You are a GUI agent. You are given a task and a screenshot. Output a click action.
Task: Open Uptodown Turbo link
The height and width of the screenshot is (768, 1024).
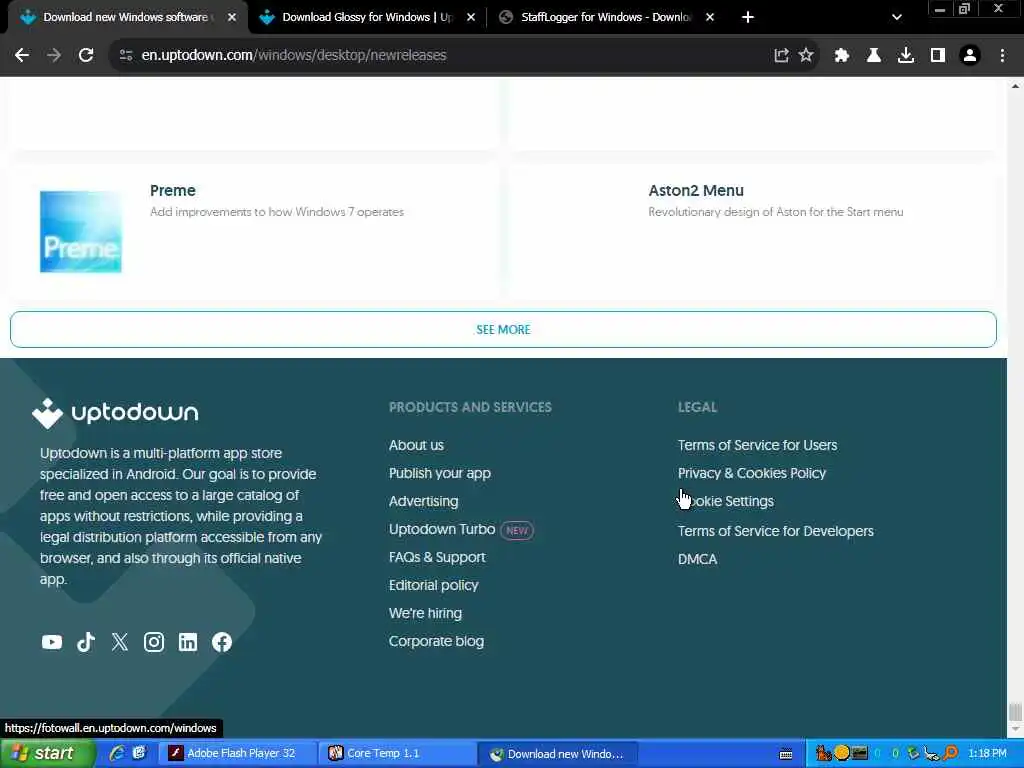[441, 530]
